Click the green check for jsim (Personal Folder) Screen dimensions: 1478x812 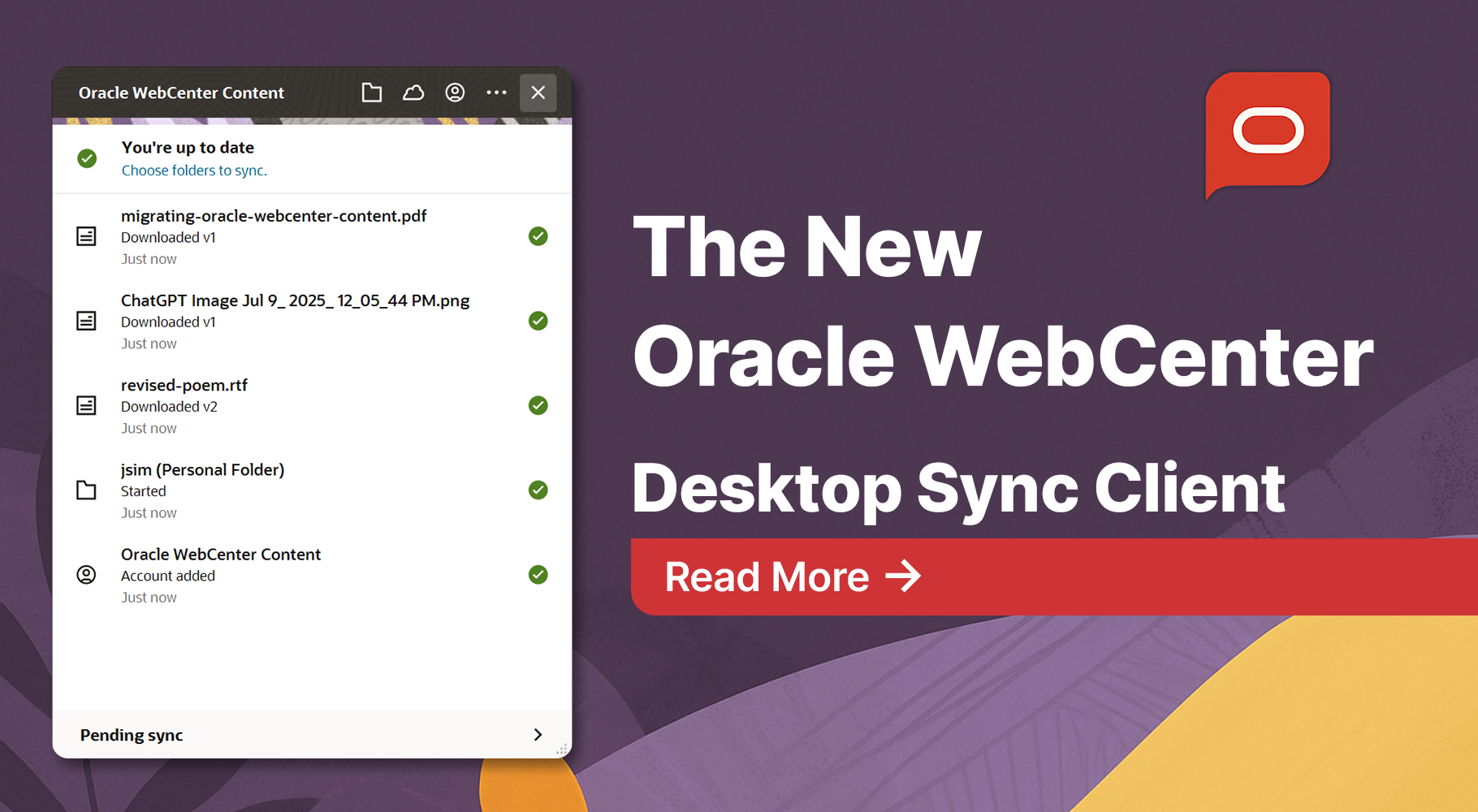point(538,490)
